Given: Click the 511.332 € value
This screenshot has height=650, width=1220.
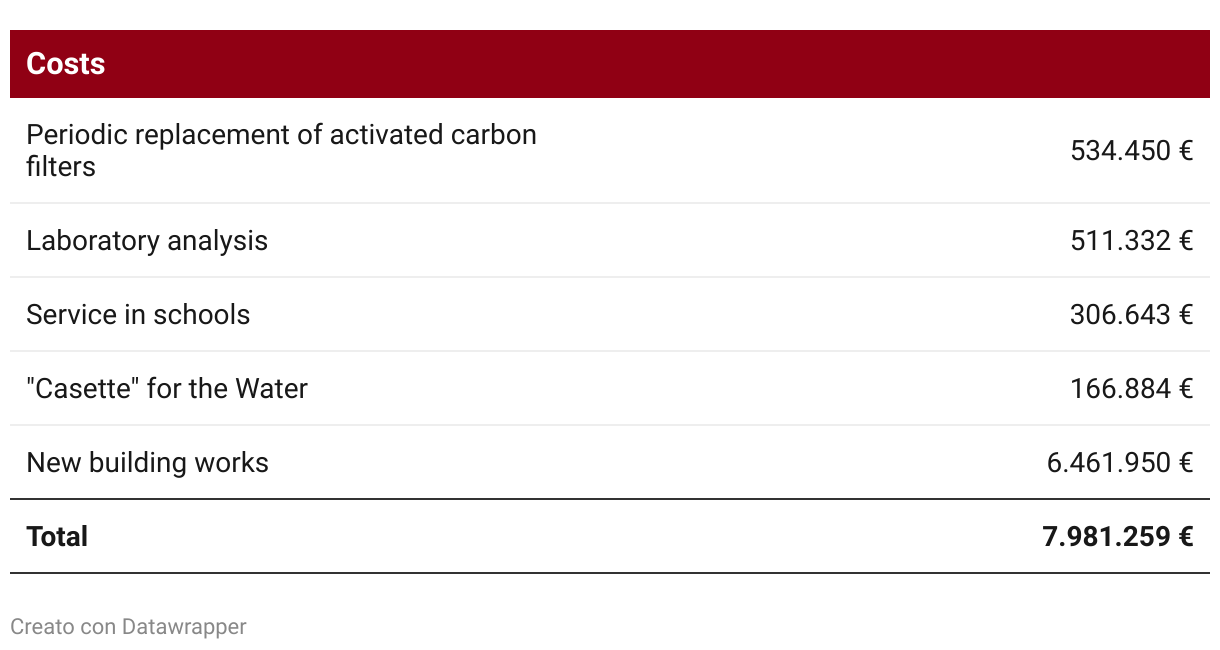Looking at the screenshot, I should coord(1132,241).
